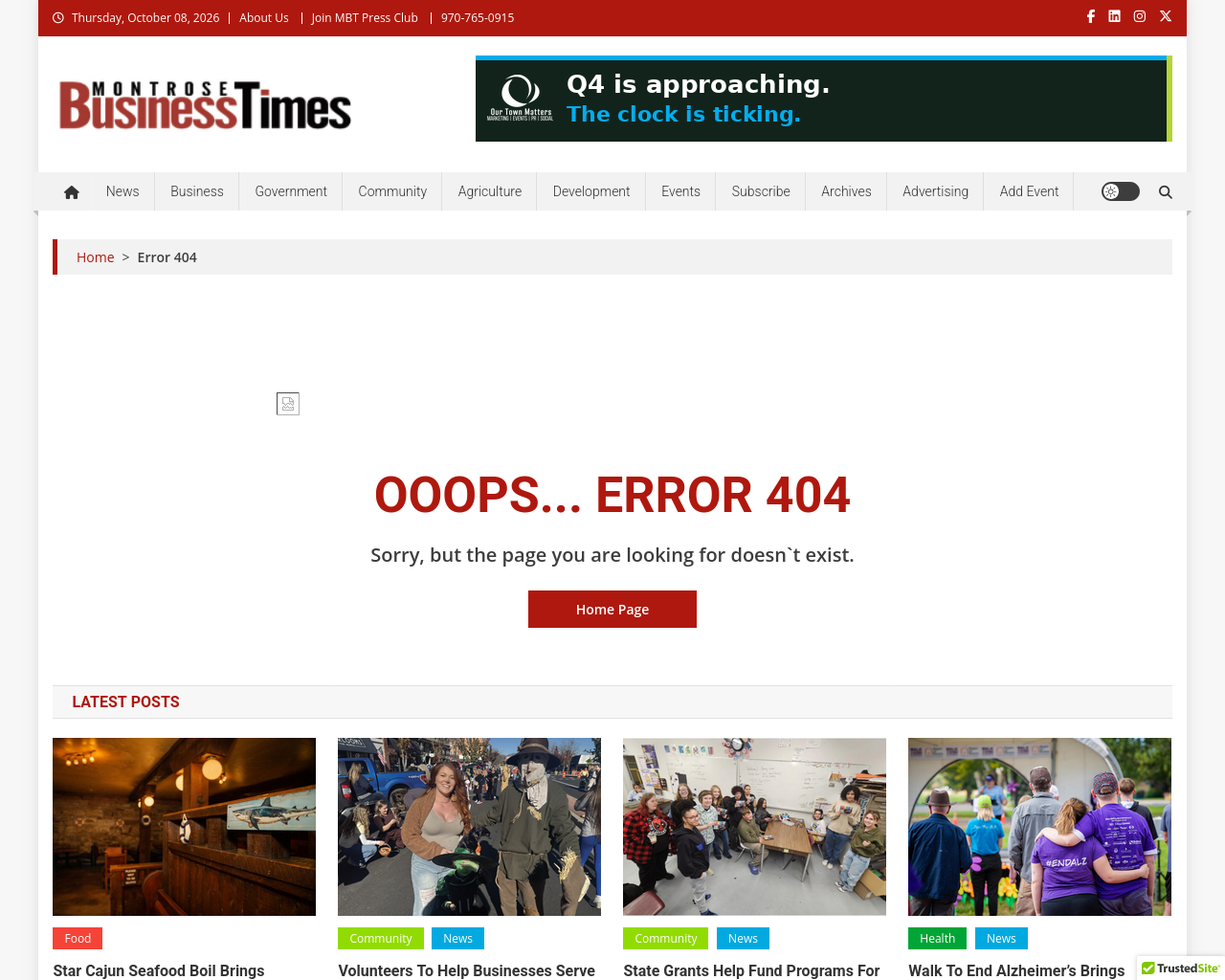Click the Montrose Business Times logo

205,104
